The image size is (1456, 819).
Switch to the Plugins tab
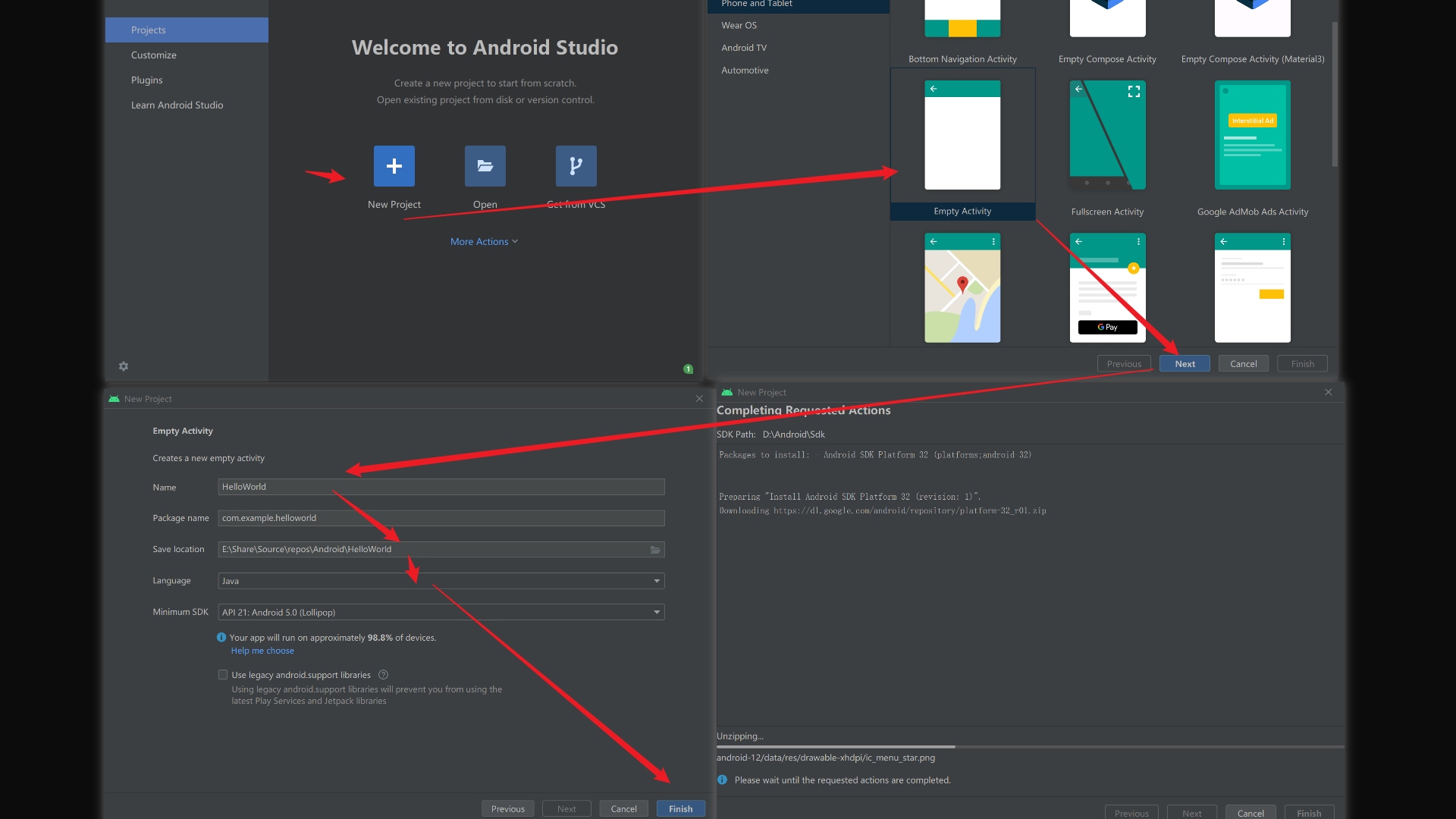tap(146, 80)
